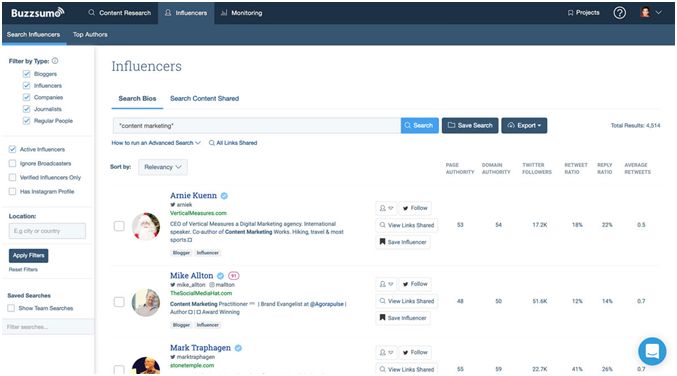Click the Filter searches input field
Viewport: 677px width, 376px height.
point(48,327)
